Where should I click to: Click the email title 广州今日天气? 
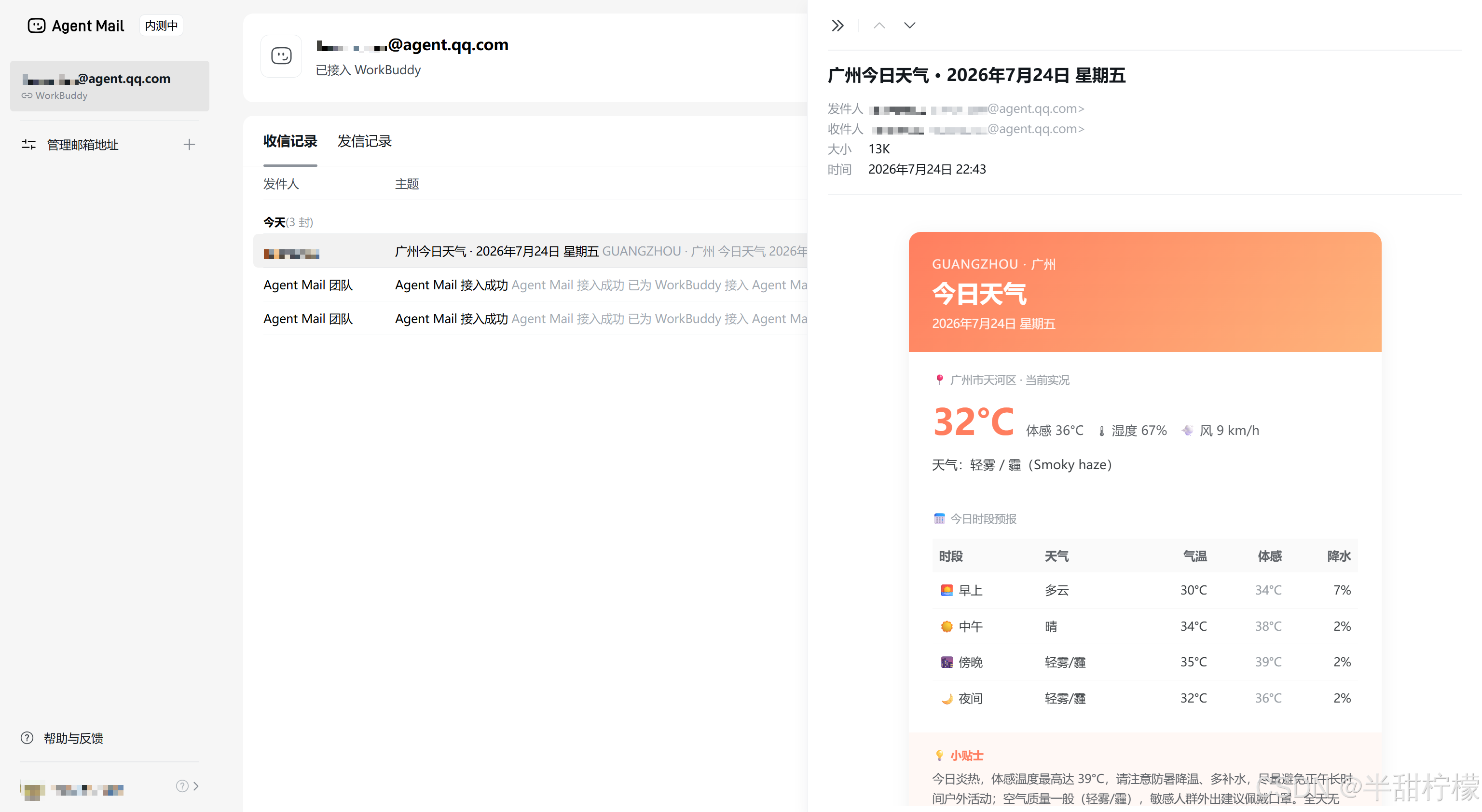point(976,75)
